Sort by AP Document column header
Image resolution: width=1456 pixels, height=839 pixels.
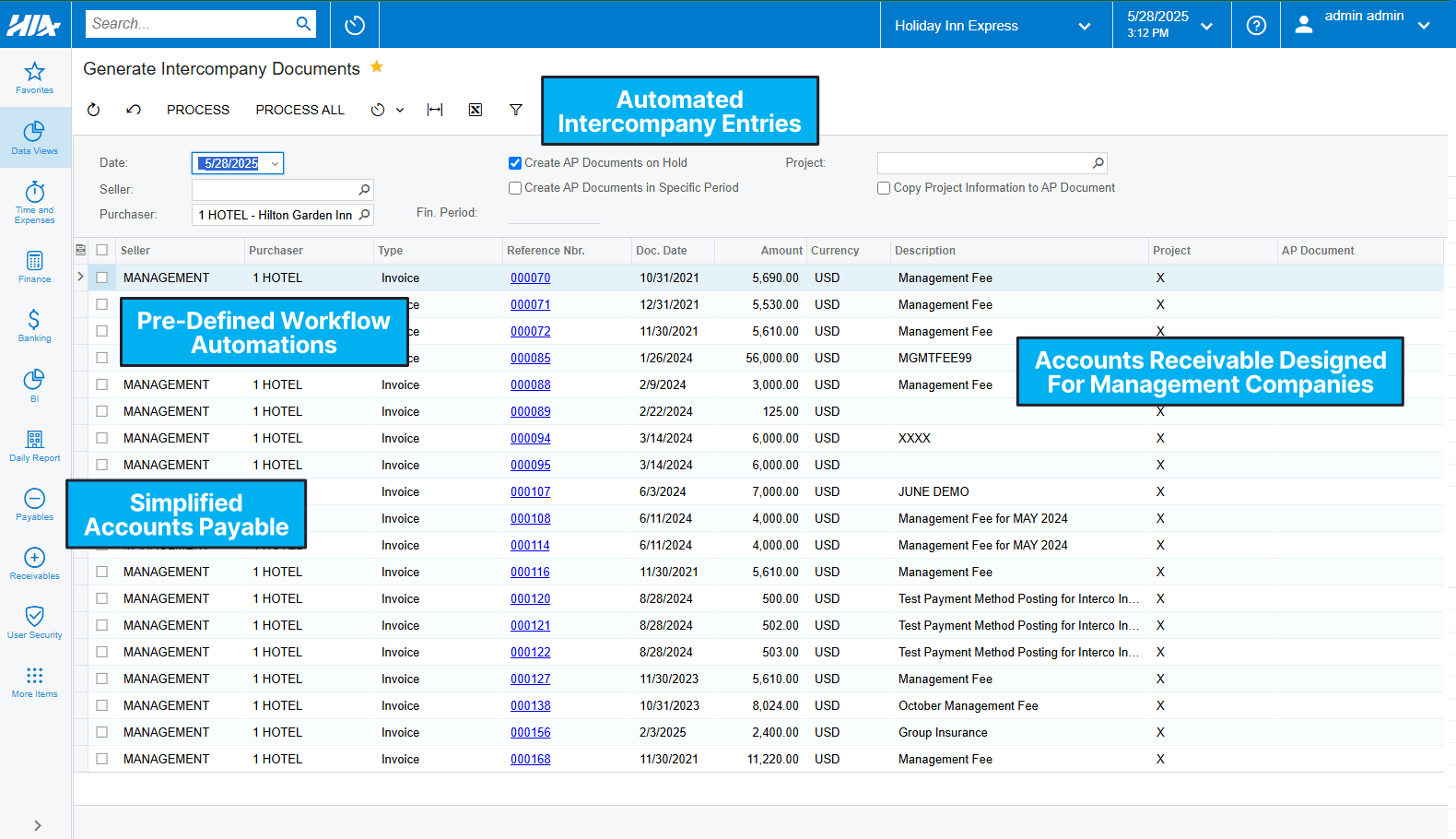pyautogui.click(x=1318, y=251)
